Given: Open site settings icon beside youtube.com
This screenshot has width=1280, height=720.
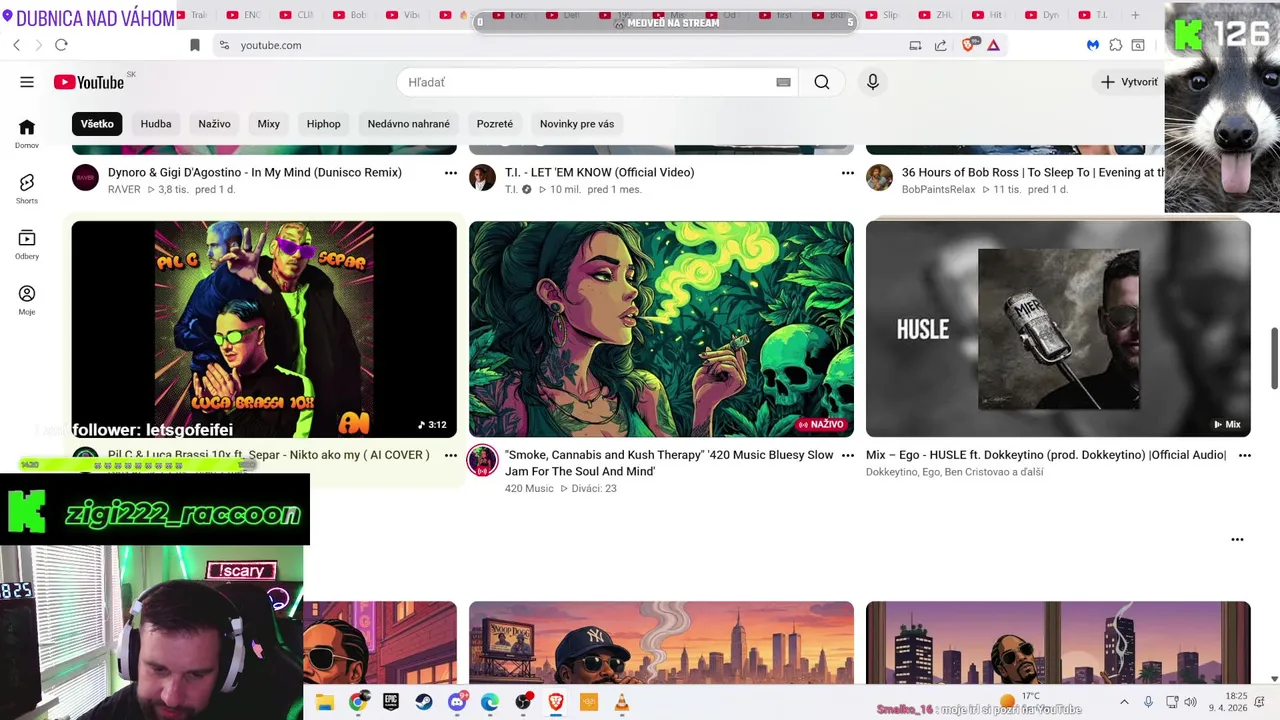Looking at the screenshot, I should pyautogui.click(x=224, y=45).
